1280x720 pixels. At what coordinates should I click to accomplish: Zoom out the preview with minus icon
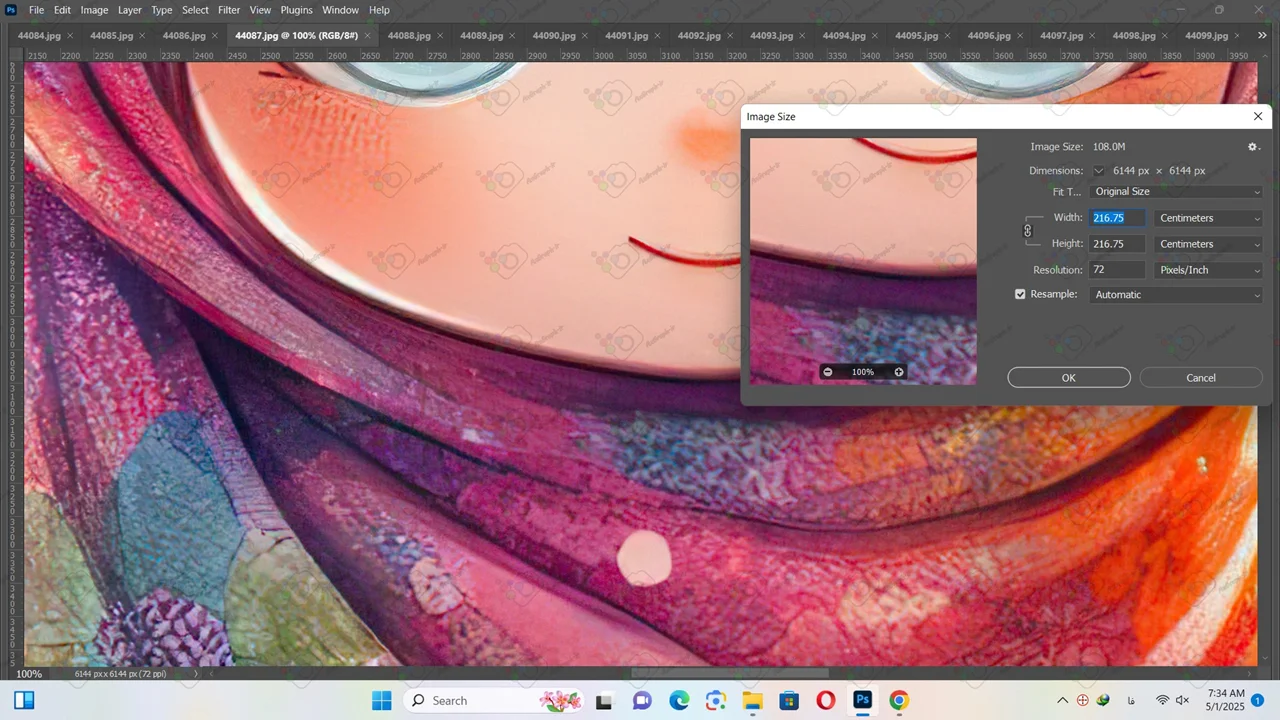828,372
